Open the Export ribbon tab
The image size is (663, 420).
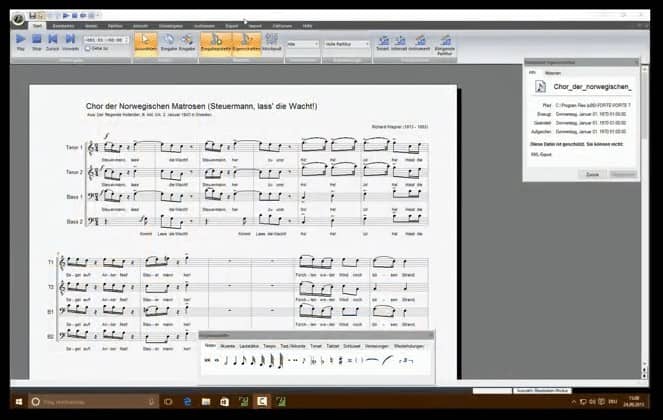coord(232,26)
